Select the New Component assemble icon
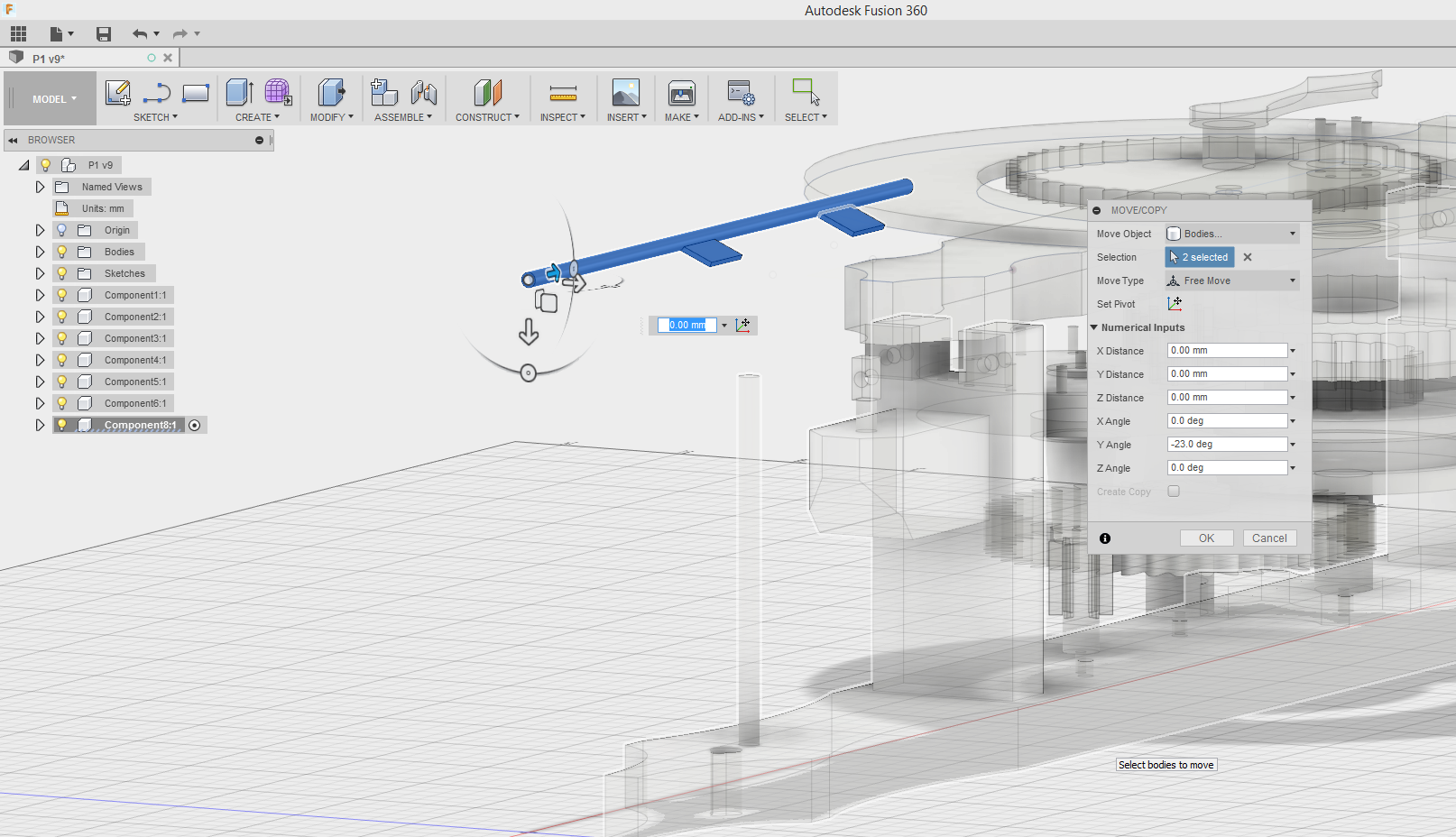 click(384, 92)
